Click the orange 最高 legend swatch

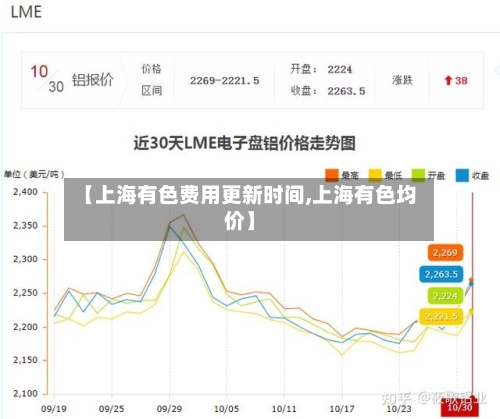pyautogui.click(x=332, y=175)
